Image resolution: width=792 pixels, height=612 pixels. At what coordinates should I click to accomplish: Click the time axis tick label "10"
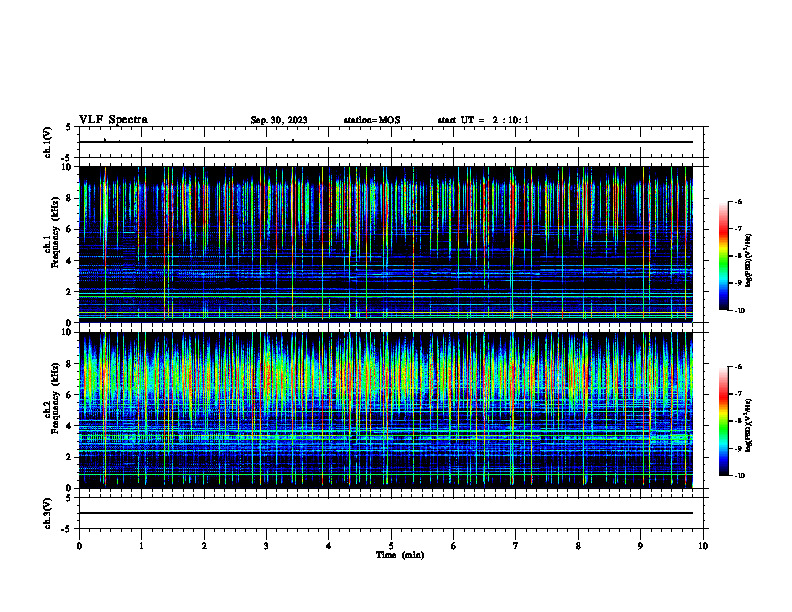click(703, 546)
